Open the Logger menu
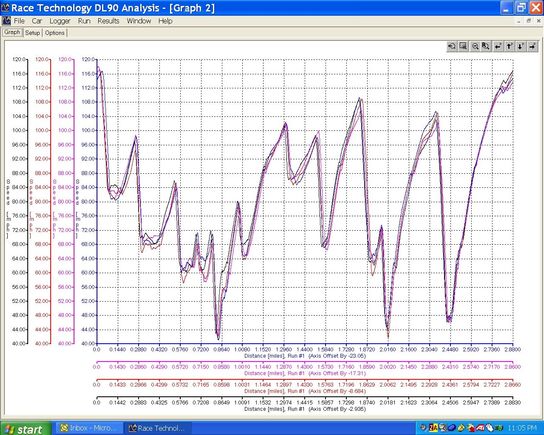 click(x=60, y=21)
